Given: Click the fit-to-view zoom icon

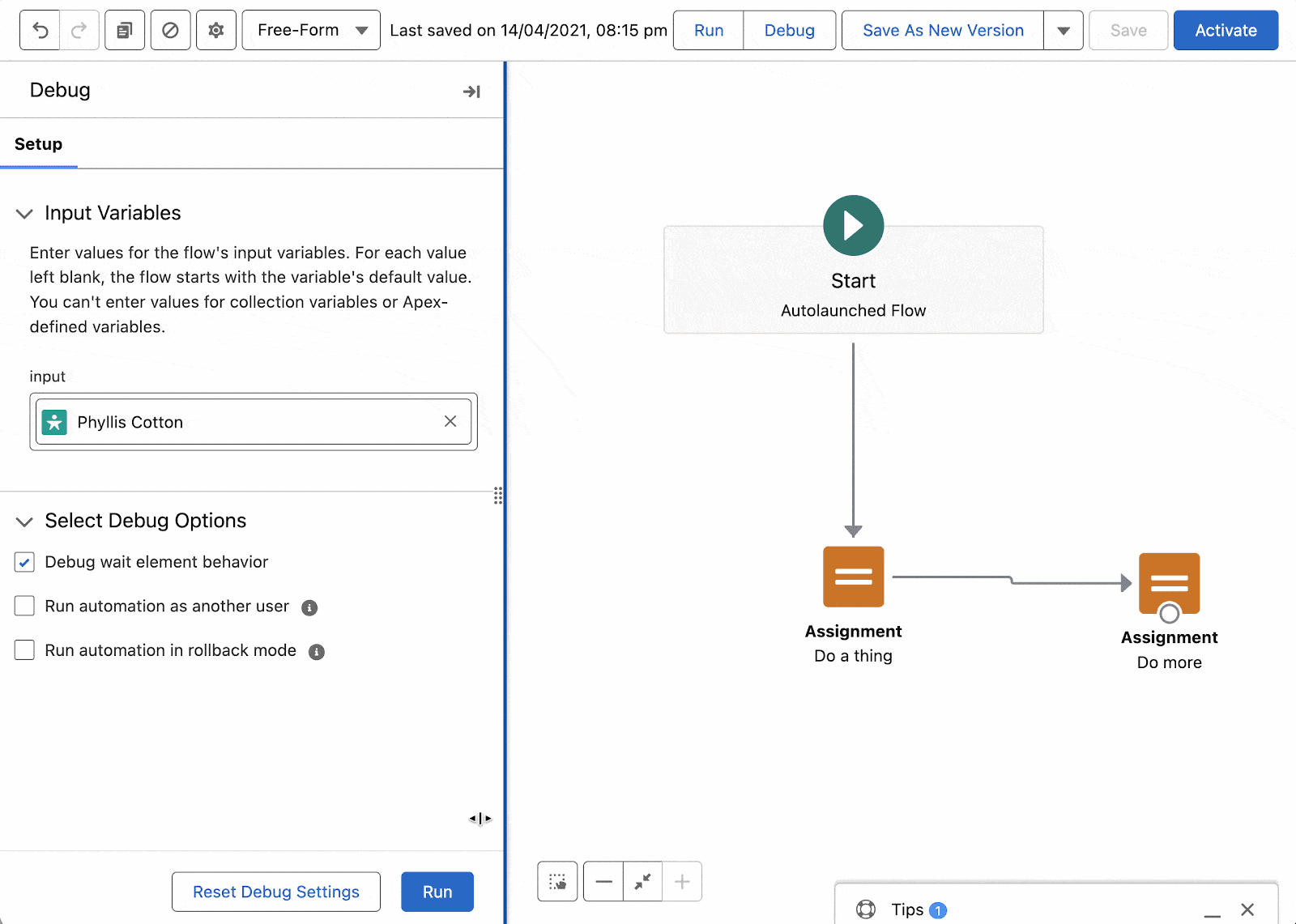Looking at the screenshot, I should (x=642, y=881).
